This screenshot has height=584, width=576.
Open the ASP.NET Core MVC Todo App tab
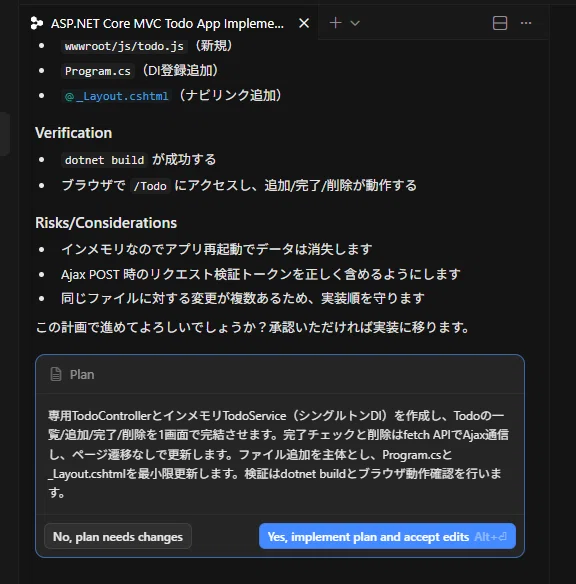point(167,23)
